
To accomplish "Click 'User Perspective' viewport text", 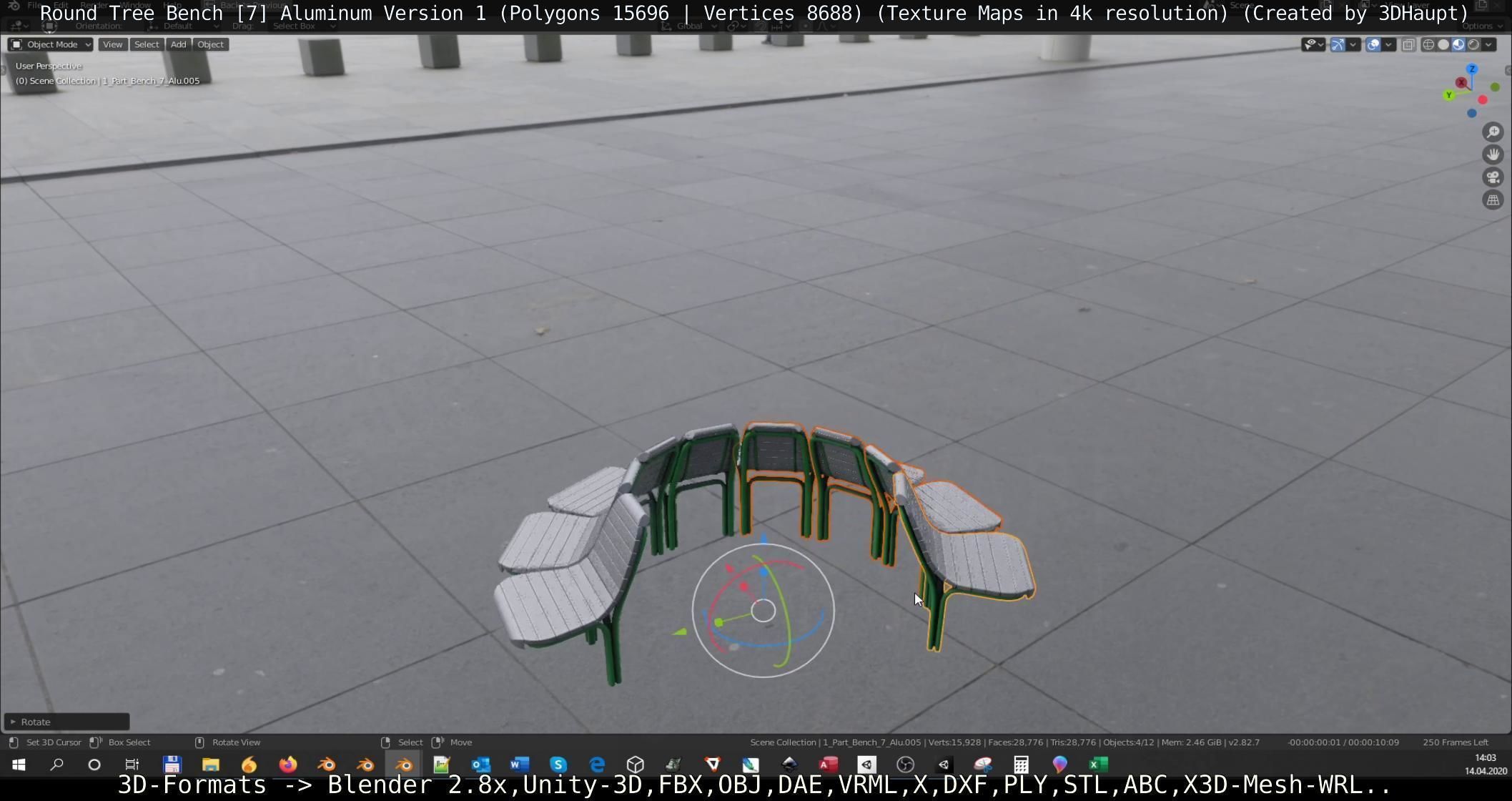I will (49, 66).
